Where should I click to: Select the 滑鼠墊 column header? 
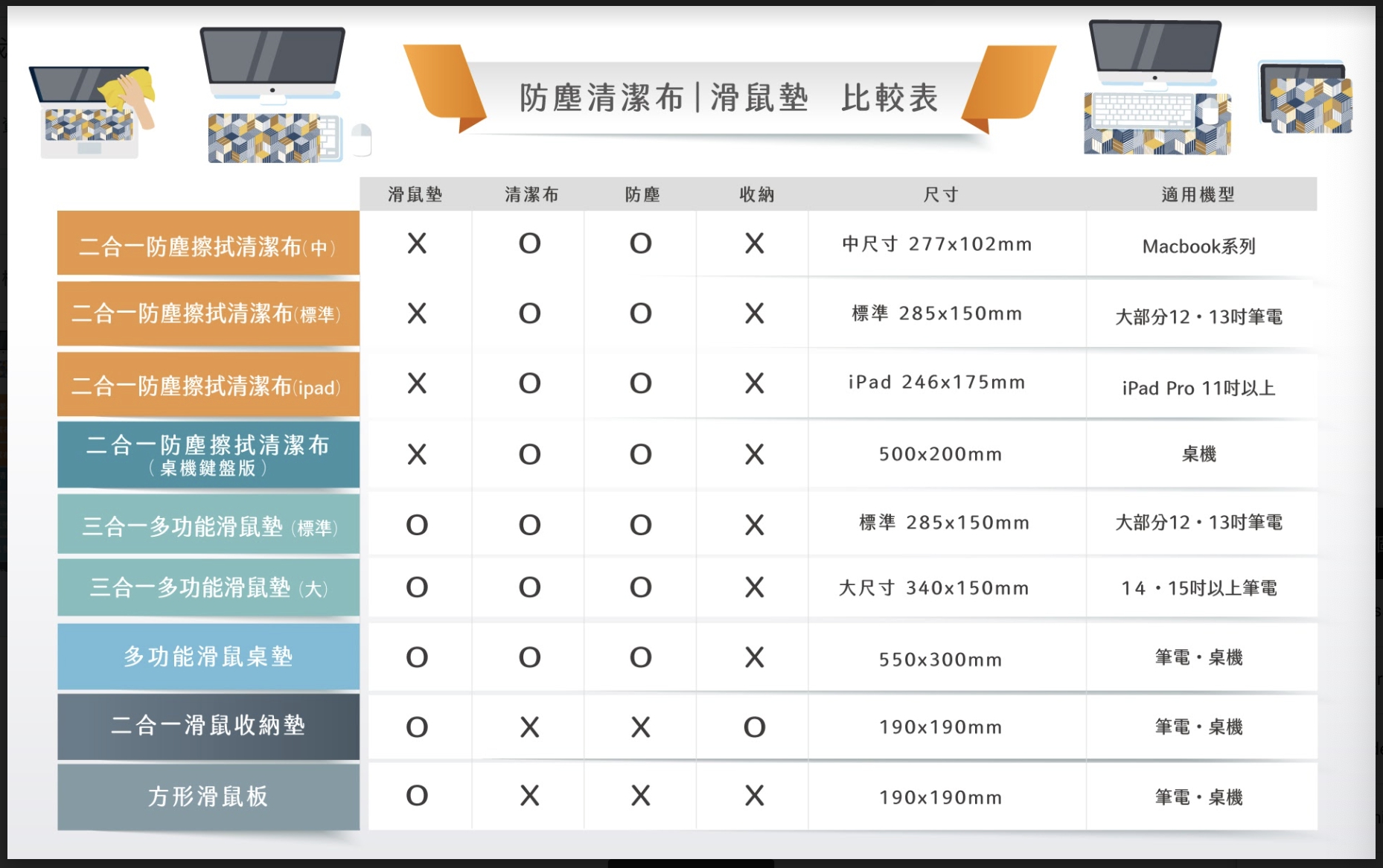415,194
